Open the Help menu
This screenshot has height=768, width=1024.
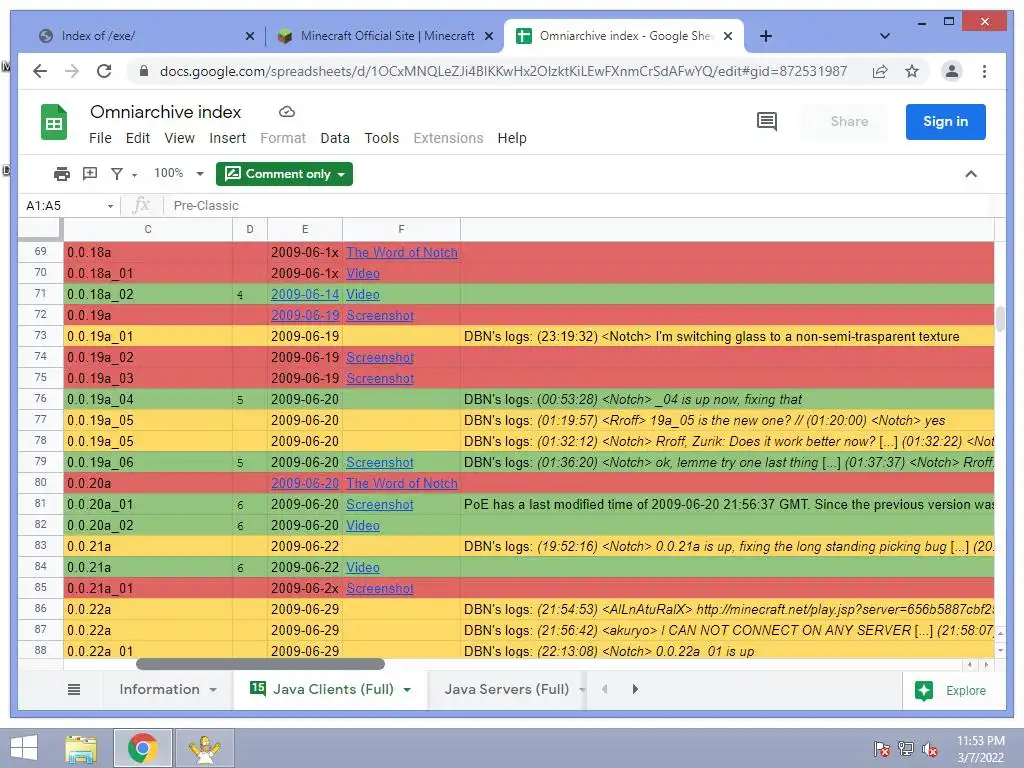[512, 138]
